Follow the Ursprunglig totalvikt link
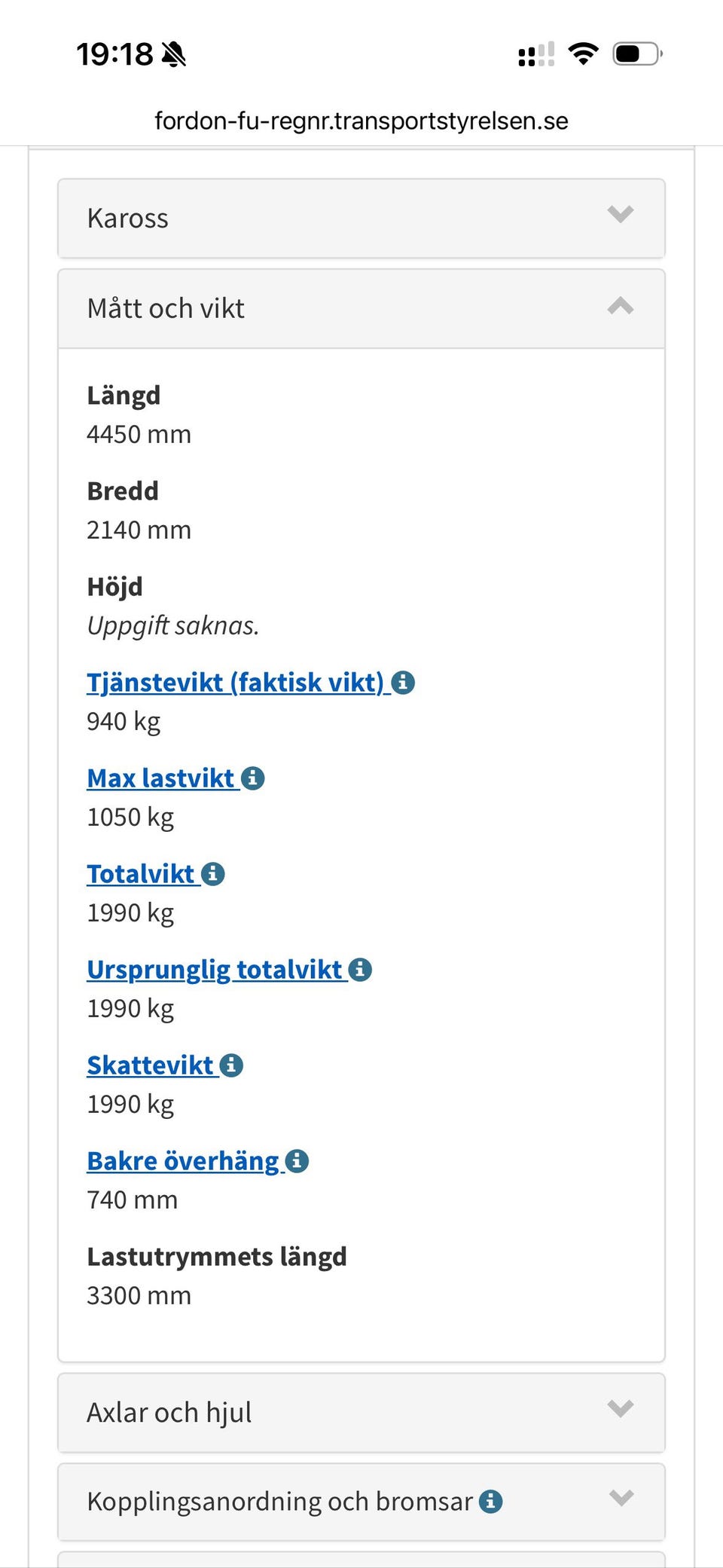This screenshot has width=723, height=1568. tap(215, 970)
